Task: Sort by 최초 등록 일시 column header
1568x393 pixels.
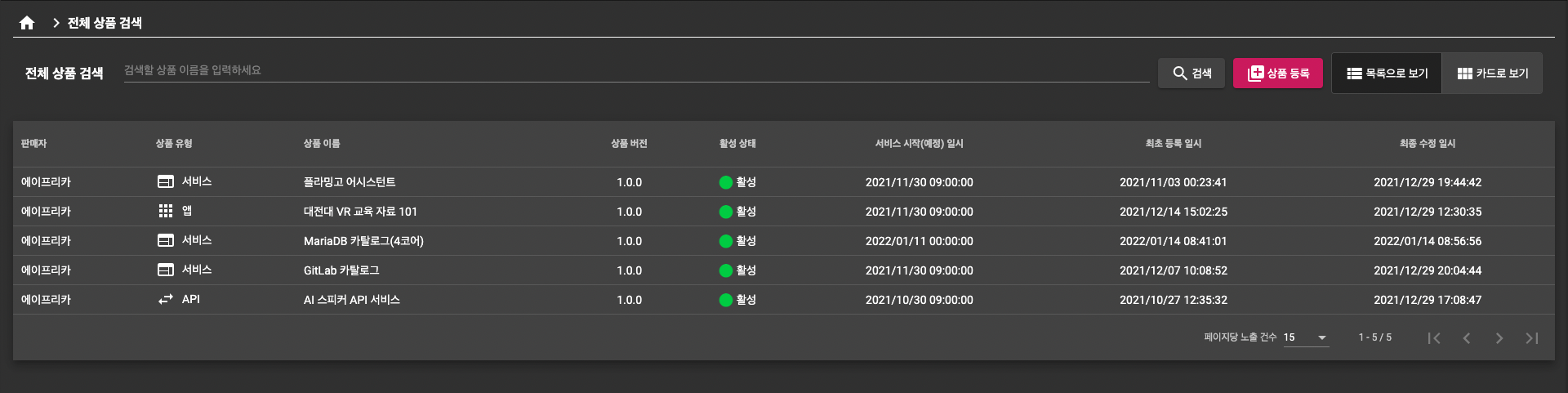Action: coord(1173,144)
